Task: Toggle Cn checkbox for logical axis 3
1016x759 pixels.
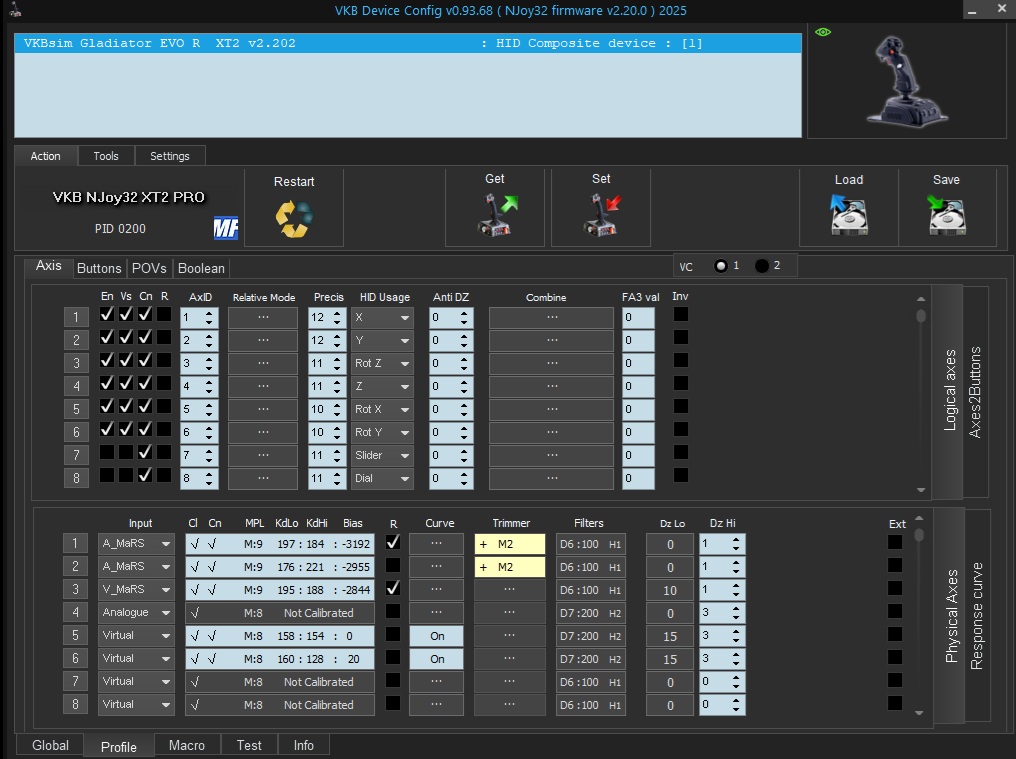Action: (x=145, y=360)
